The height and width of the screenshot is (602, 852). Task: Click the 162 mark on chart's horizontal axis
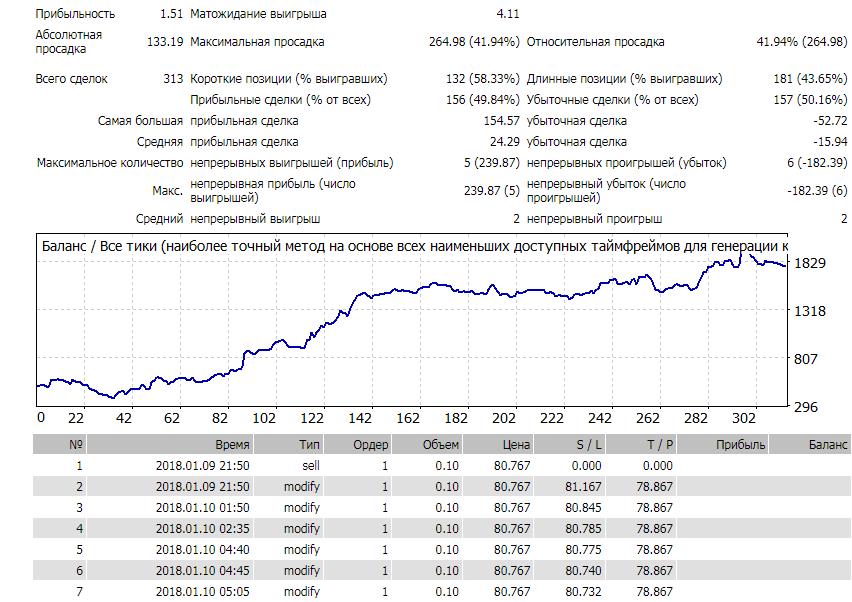[x=408, y=418]
